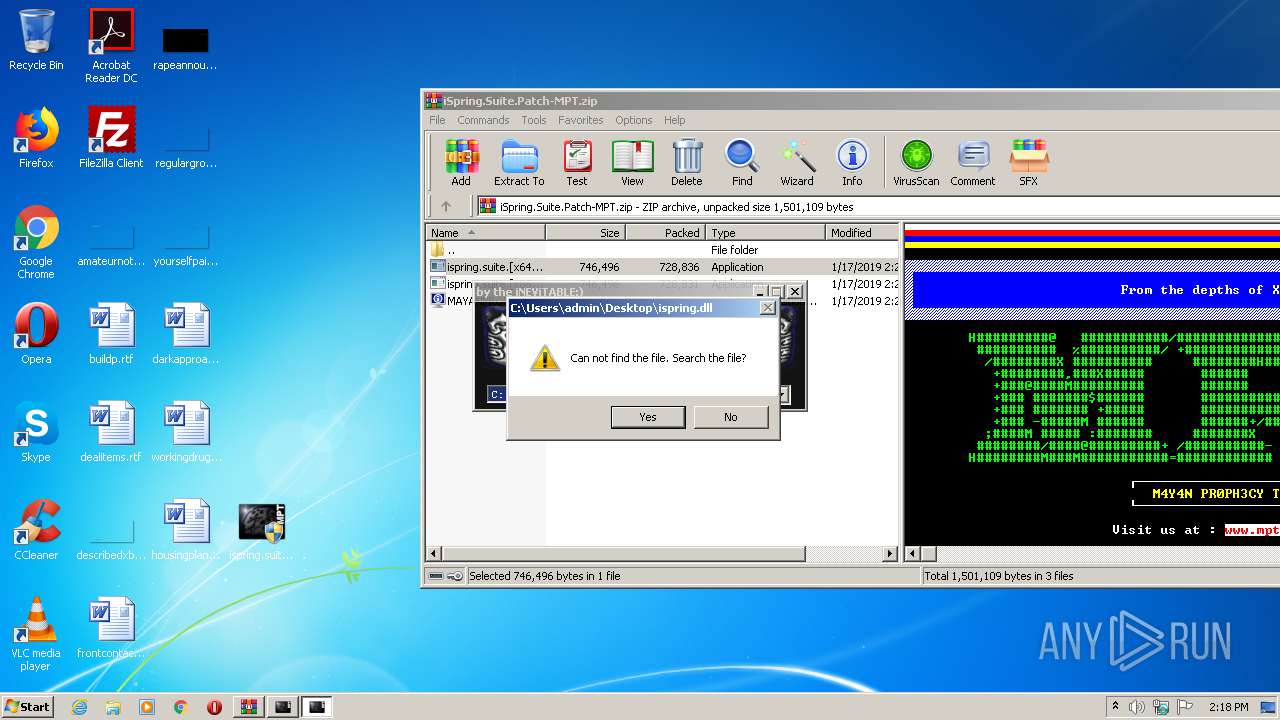Click the SFX toolbar icon
This screenshot has height=720, width=1280.
click(1028, 162)
